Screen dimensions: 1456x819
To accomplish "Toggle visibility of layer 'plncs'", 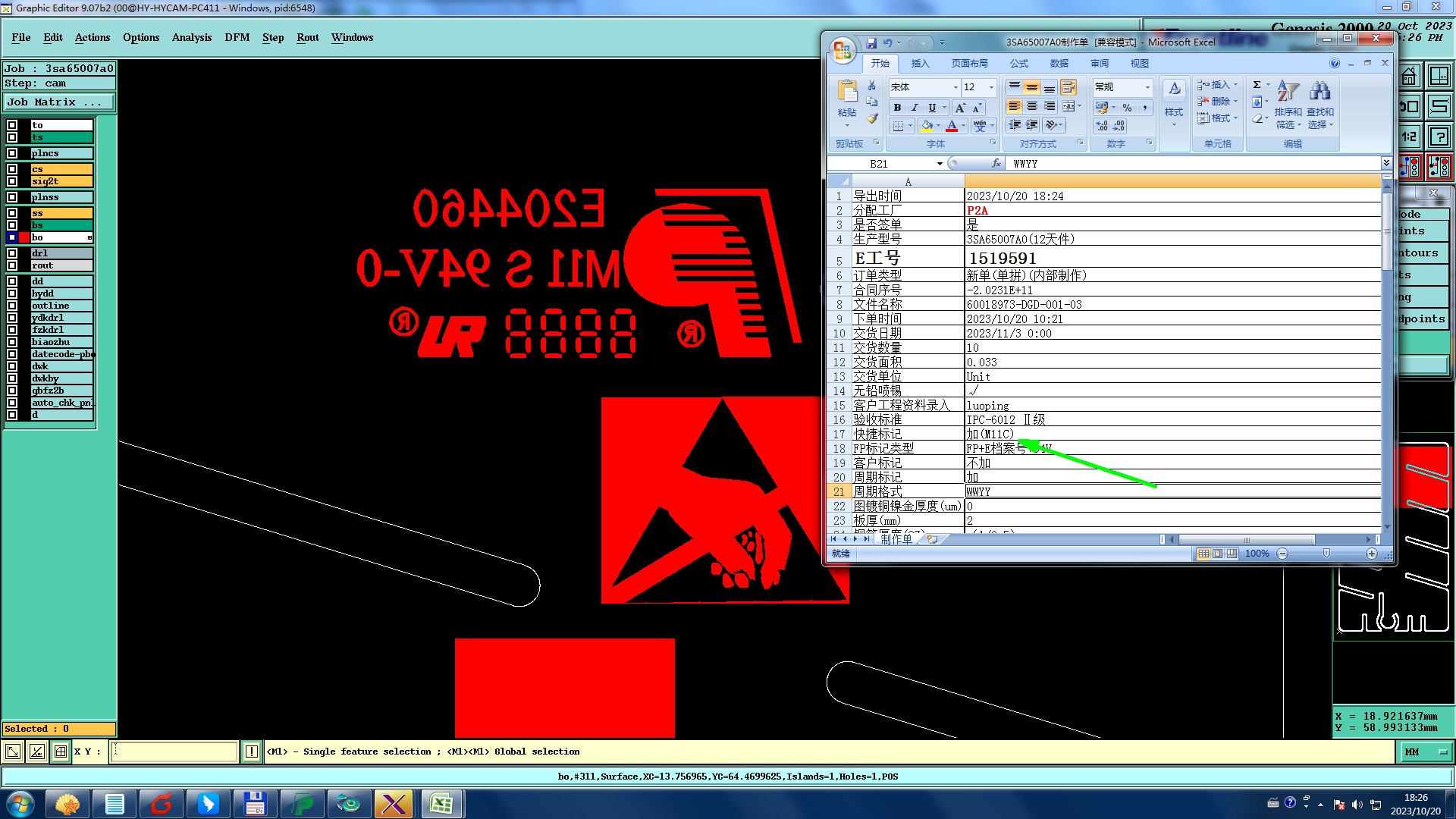I will pos(12,153).
